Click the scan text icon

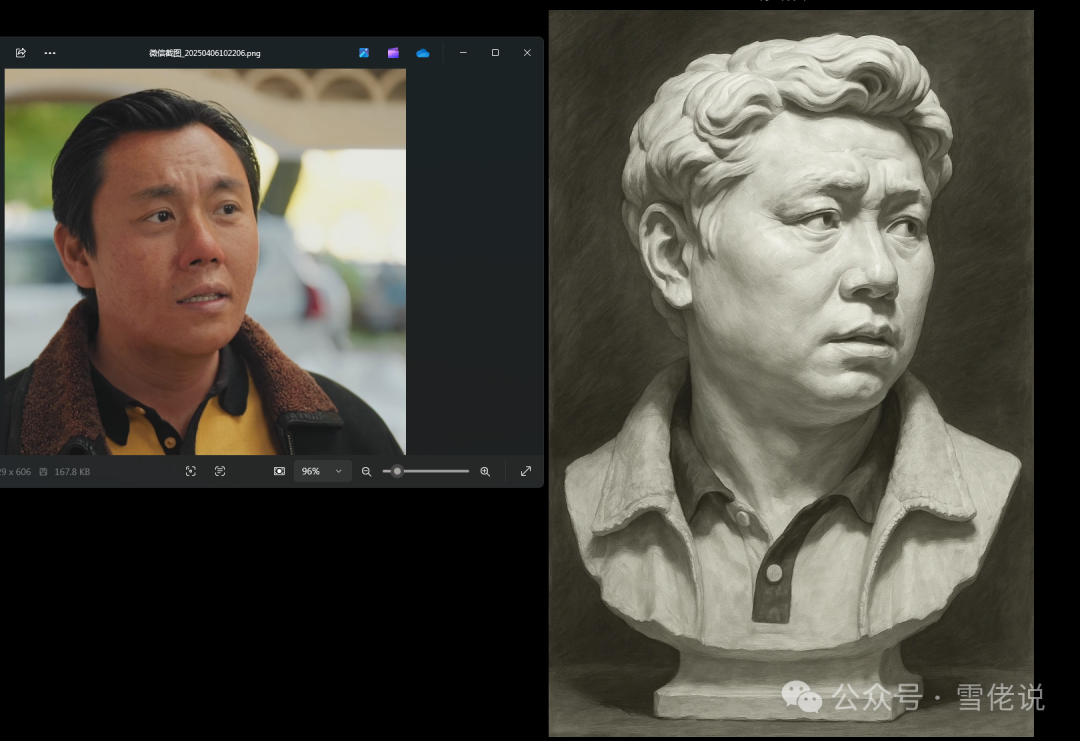220,471
